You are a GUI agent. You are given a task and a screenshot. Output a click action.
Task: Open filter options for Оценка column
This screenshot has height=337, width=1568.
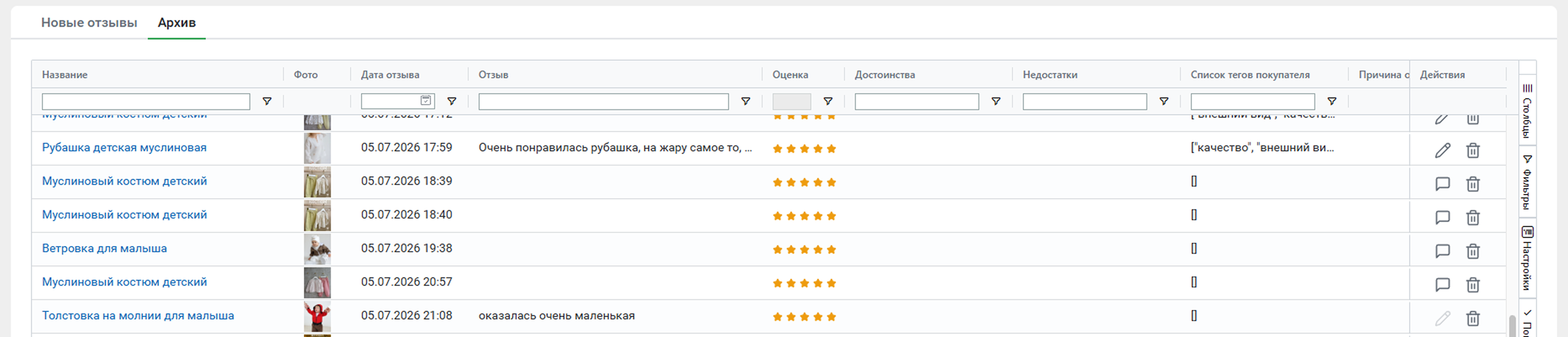click(828, 101)
